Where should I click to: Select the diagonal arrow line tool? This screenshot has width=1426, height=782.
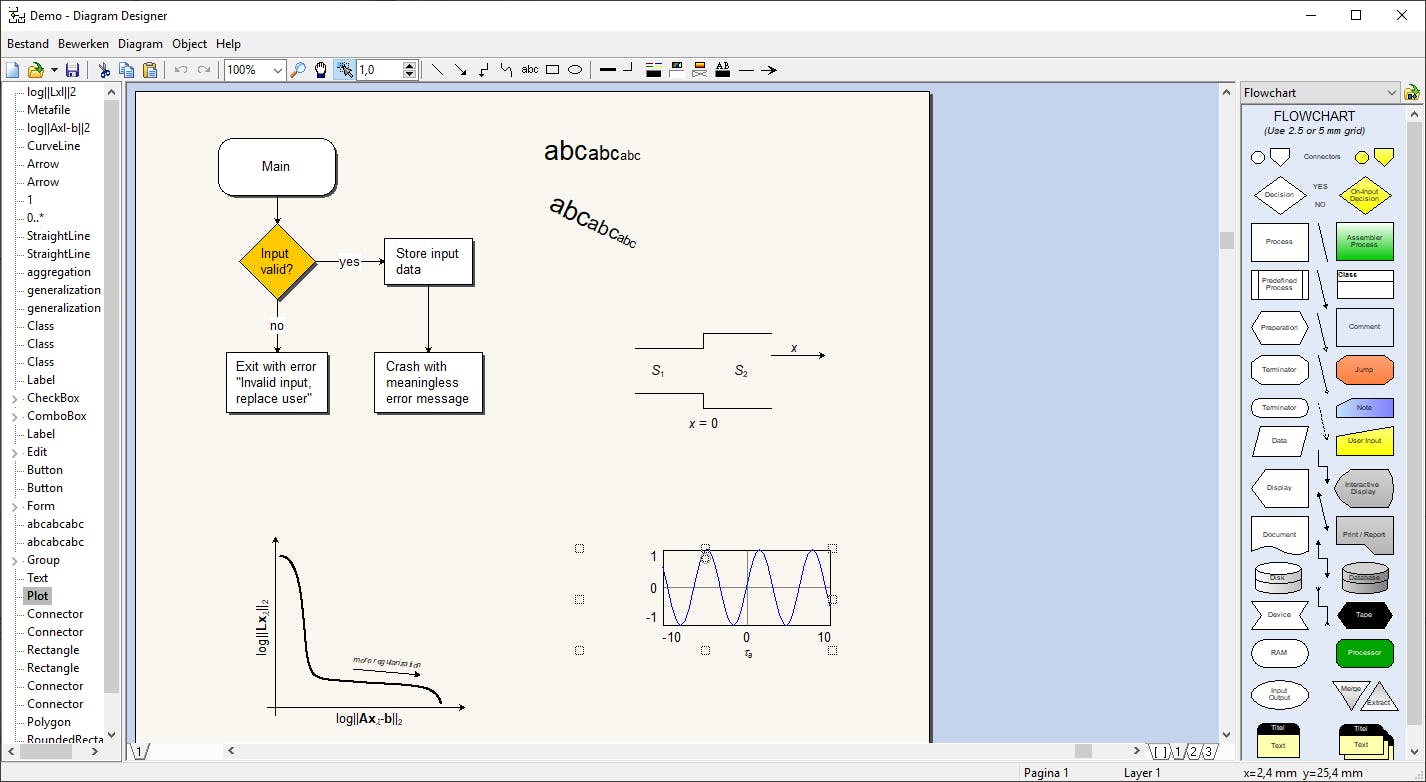462,69
